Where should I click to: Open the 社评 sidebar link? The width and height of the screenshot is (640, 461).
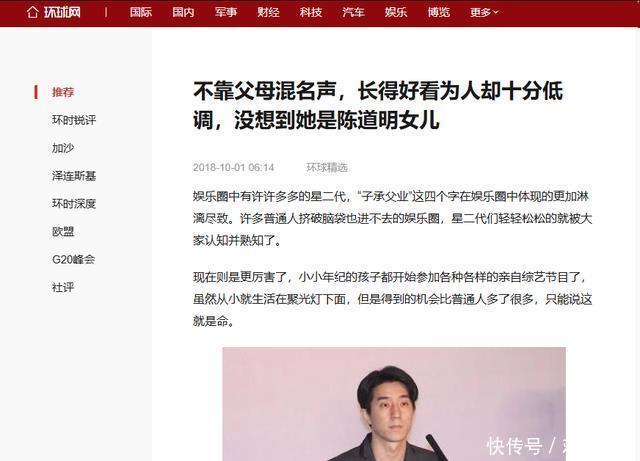[x=63, y=287]
